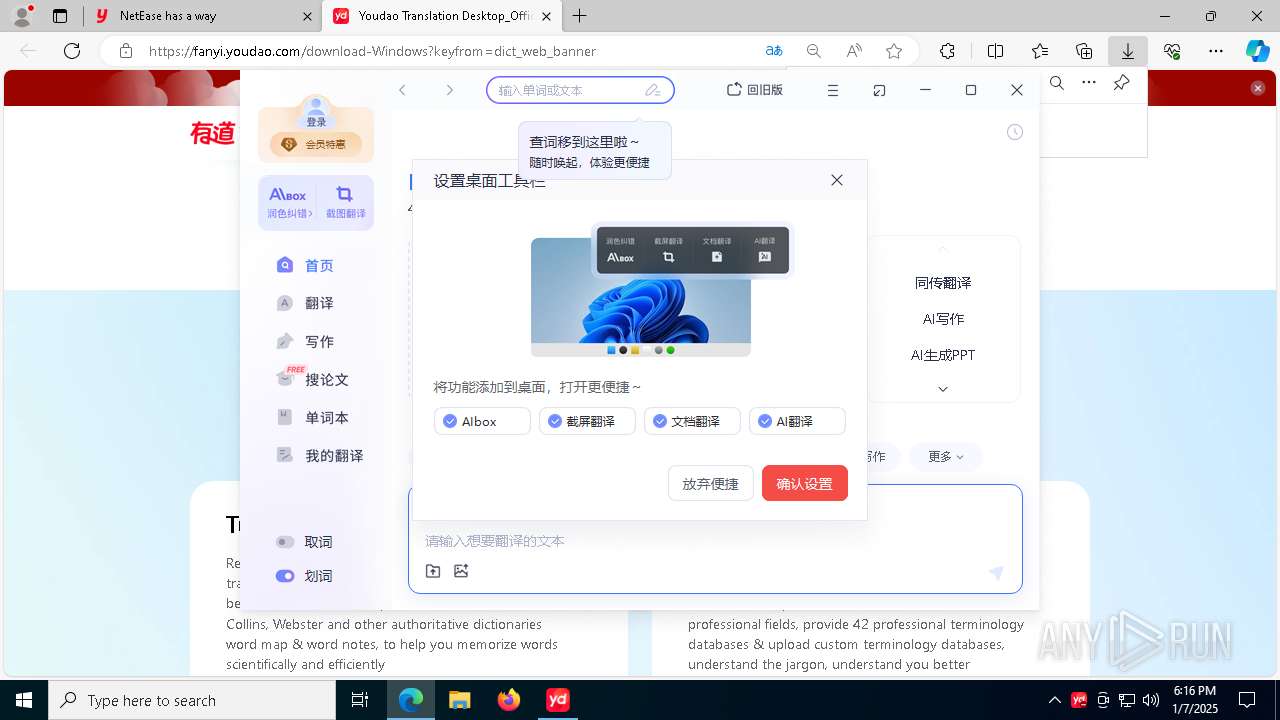Toggle Edge split screen
The height and width of the screenshot is (720, 1280).
(996, 51)
